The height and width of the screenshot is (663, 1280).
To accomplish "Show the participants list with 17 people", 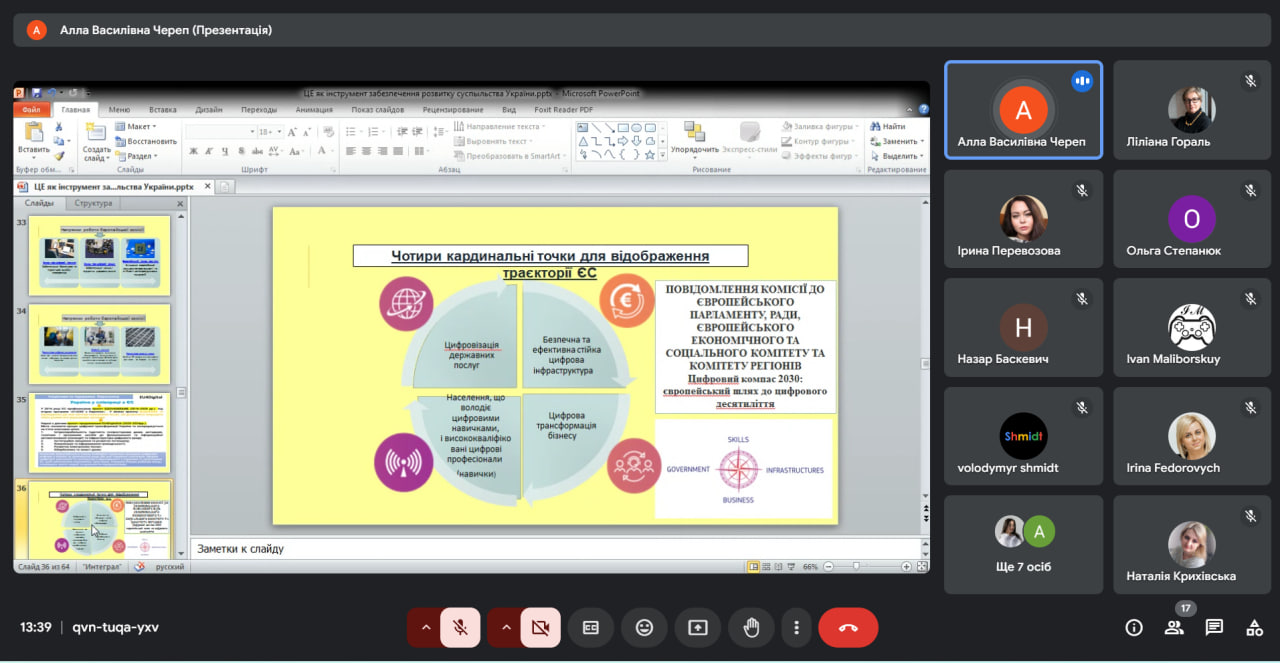I will point(1174,628).
